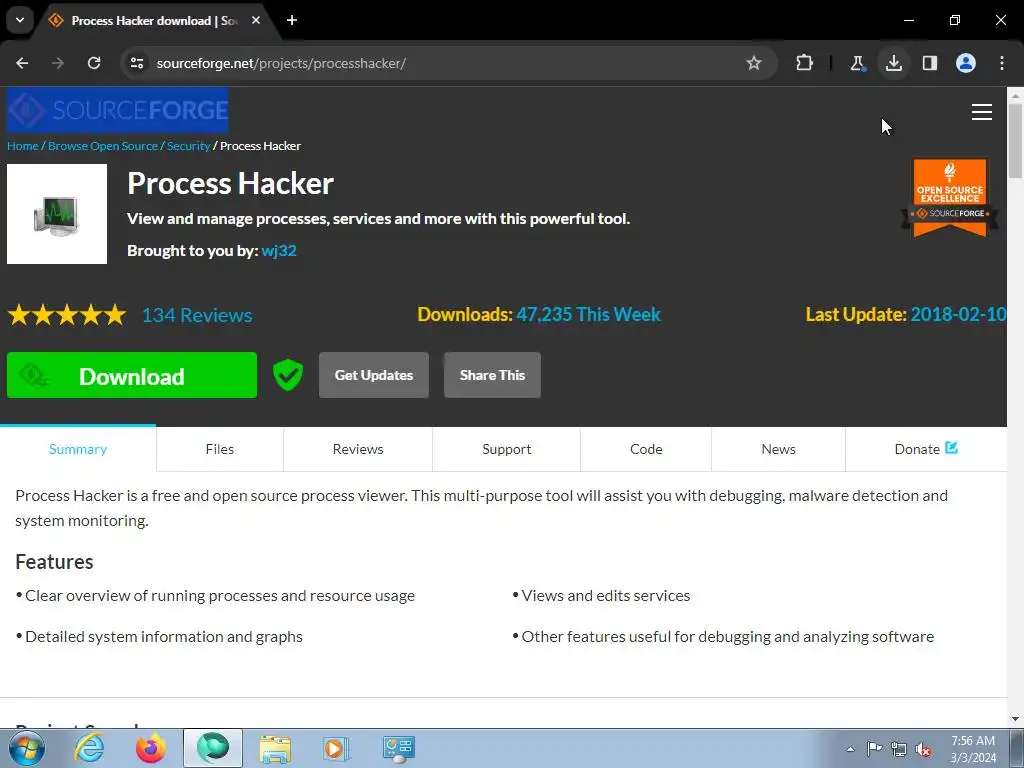Open the Security breadcrumb link
Screen dimensions: 1024x768
pos(188,146)
